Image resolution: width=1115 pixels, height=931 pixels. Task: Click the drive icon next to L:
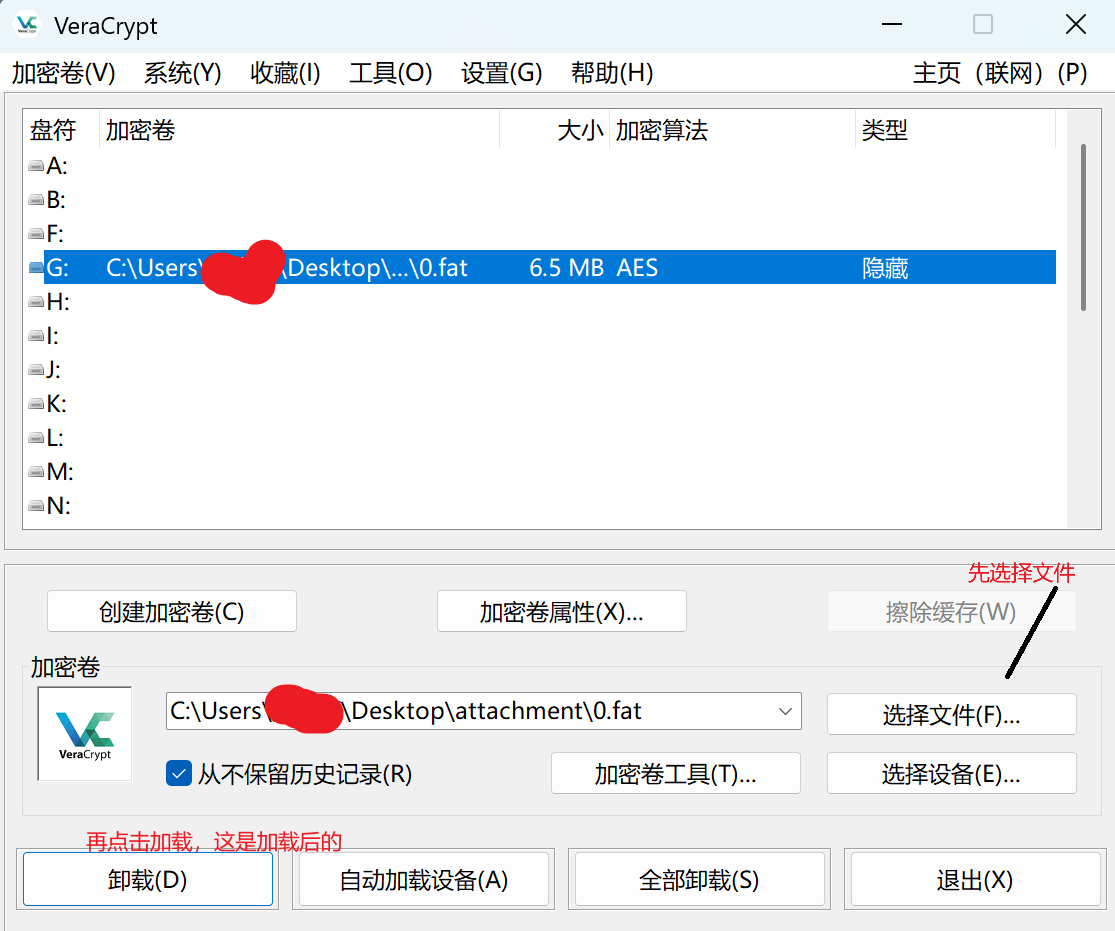point(36,438)
